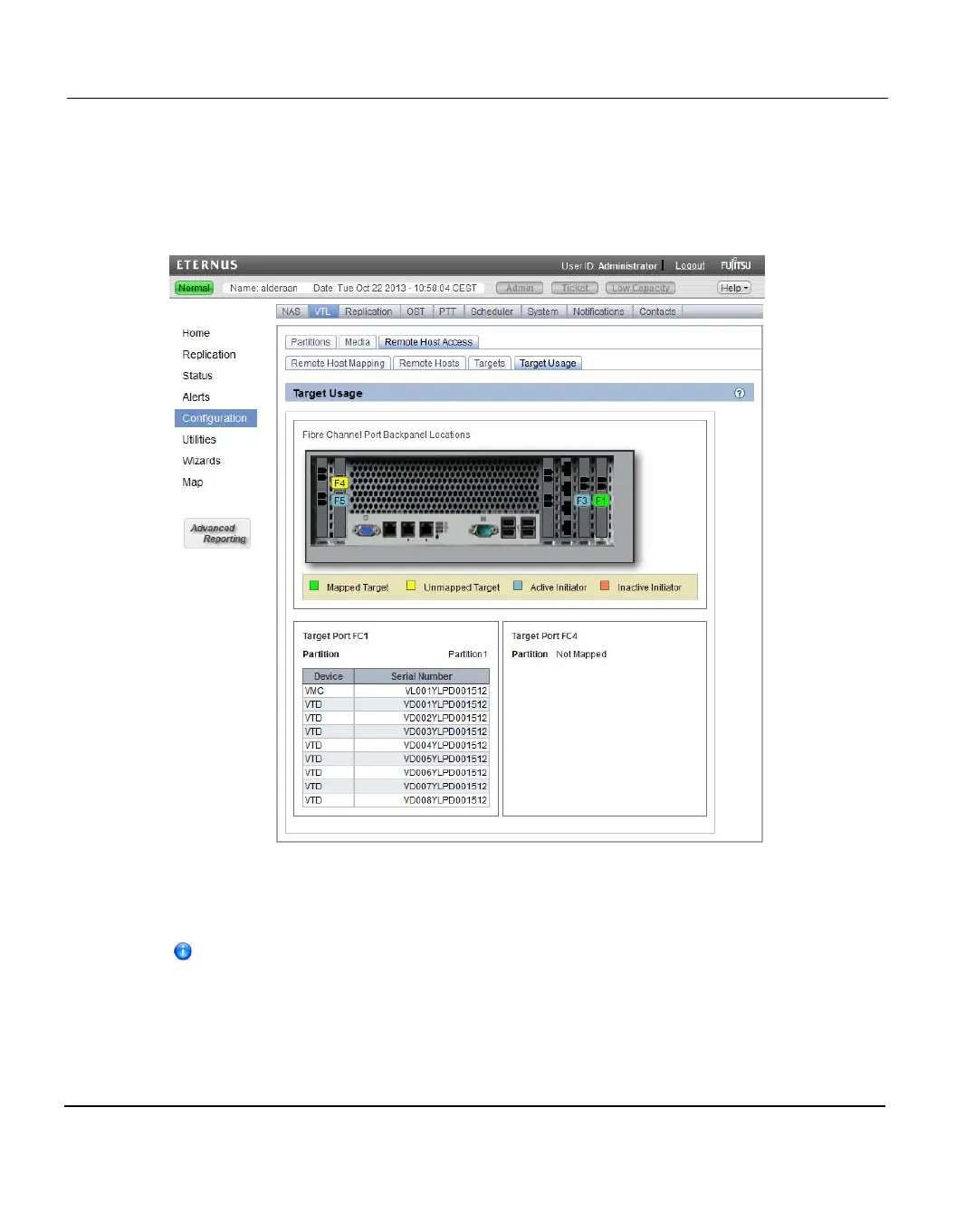Select serial VD007YLPD001512
The height and width of the screenshot is (1232, 975).
(445, 787)
